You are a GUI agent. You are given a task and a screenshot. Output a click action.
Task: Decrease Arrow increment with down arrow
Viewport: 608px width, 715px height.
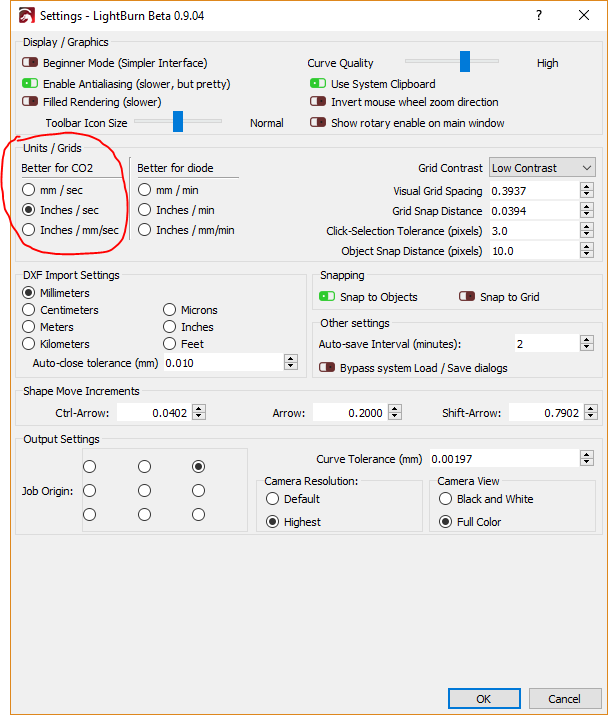click(395, 417)
